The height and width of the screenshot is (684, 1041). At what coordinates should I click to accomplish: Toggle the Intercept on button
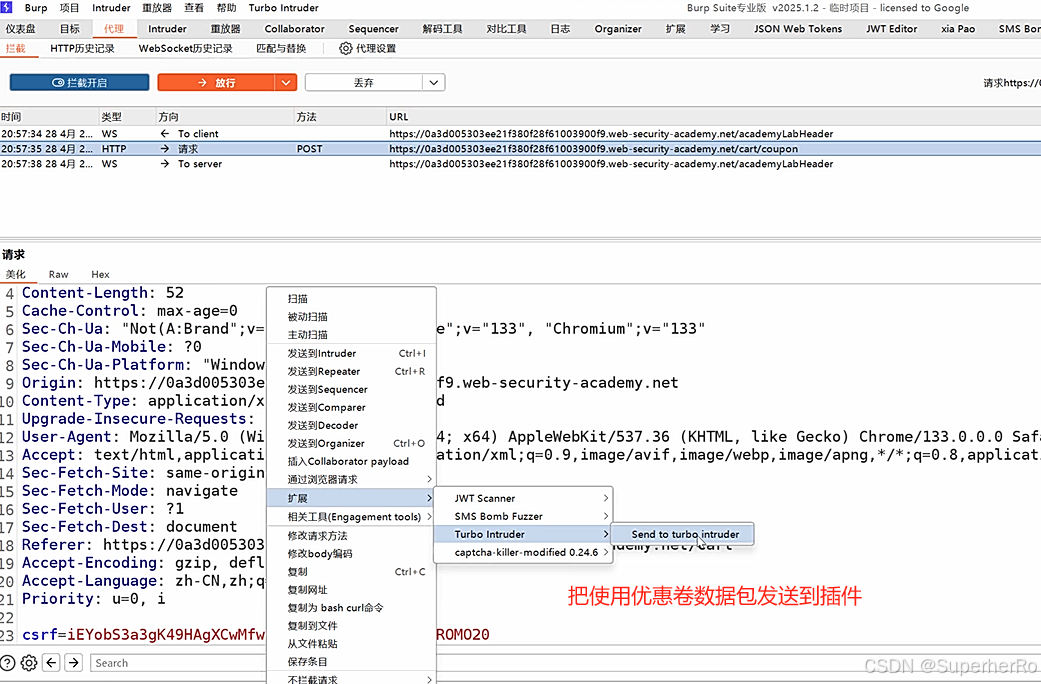tap(79, 82)
